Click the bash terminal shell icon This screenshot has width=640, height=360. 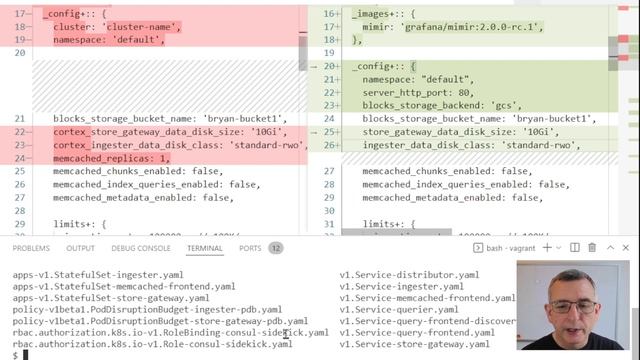478,248
